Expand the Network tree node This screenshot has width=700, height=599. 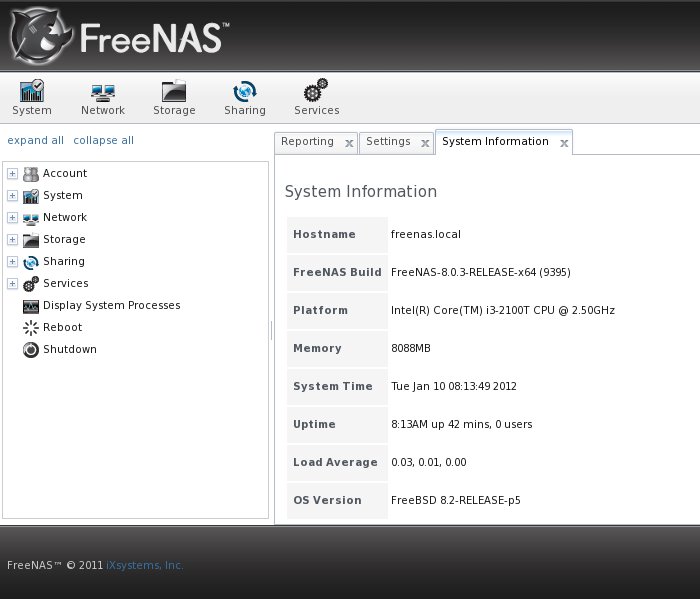(12, 217)
